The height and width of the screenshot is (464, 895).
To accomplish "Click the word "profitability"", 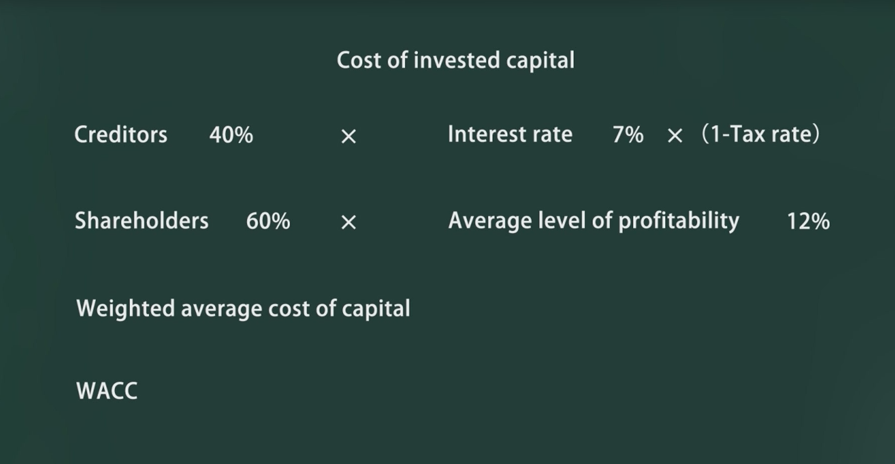I will click(678, 221).
